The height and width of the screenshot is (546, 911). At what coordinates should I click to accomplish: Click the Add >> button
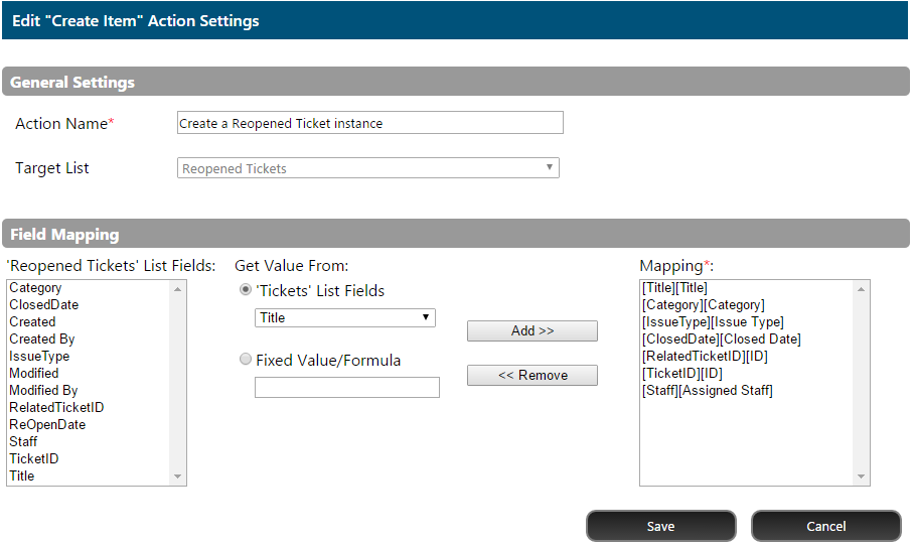(x=532, y=331)
